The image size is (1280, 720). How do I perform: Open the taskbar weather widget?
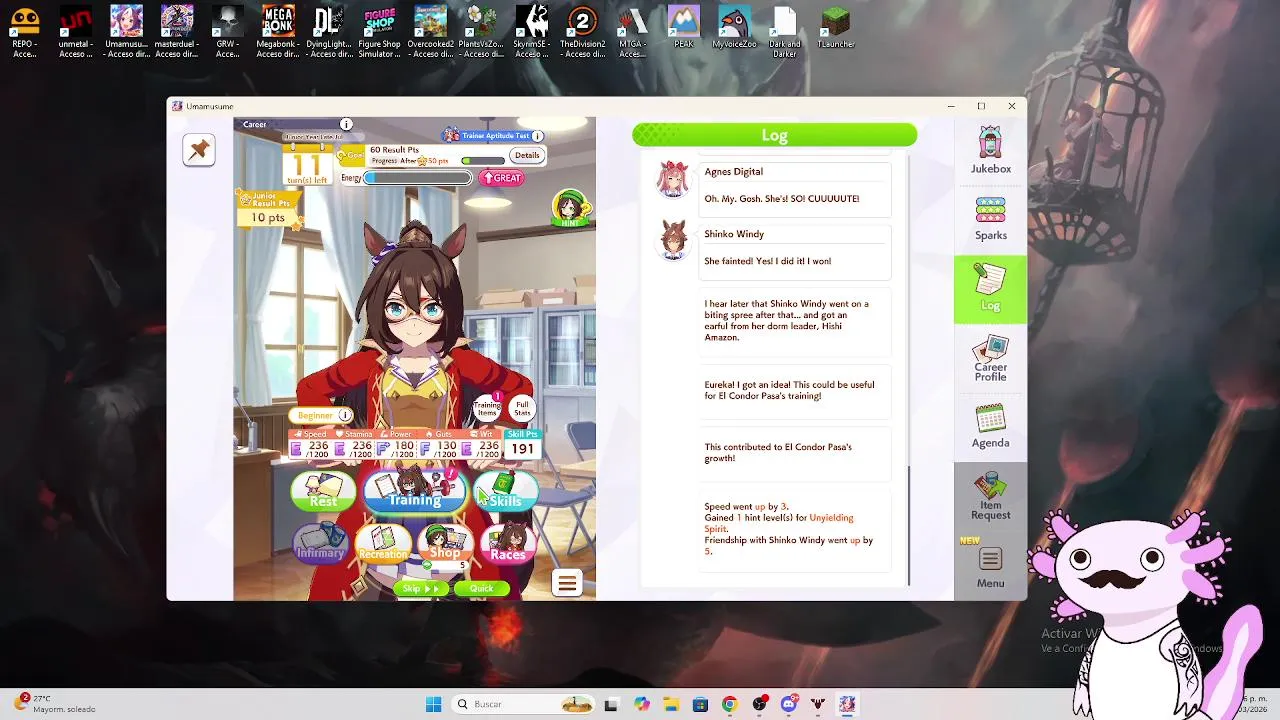tap(55, 704)
